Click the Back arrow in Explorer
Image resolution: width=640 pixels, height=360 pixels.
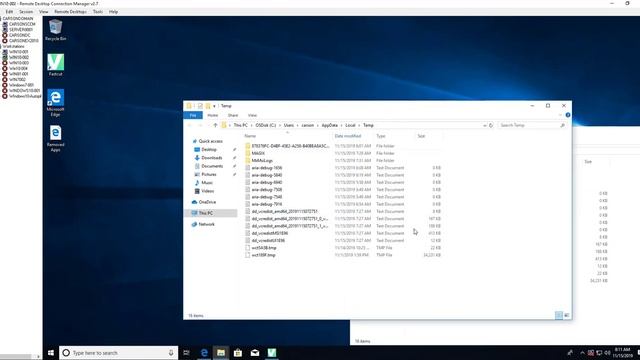[189, 125]
